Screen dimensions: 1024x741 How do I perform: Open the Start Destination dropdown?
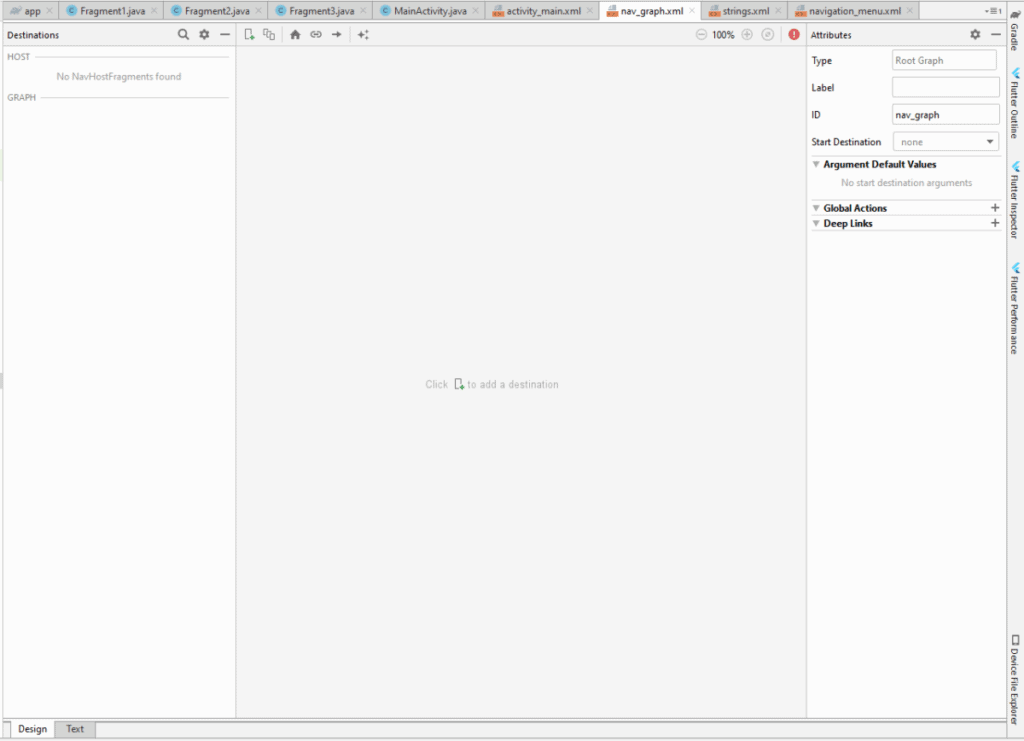(945, 142)
